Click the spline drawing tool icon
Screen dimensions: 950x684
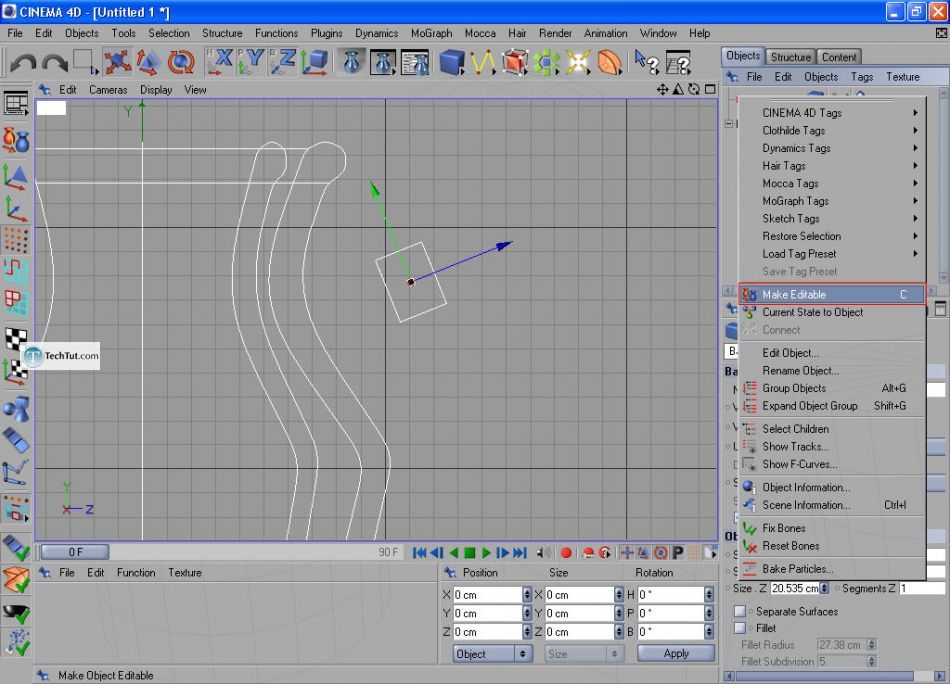483,62
